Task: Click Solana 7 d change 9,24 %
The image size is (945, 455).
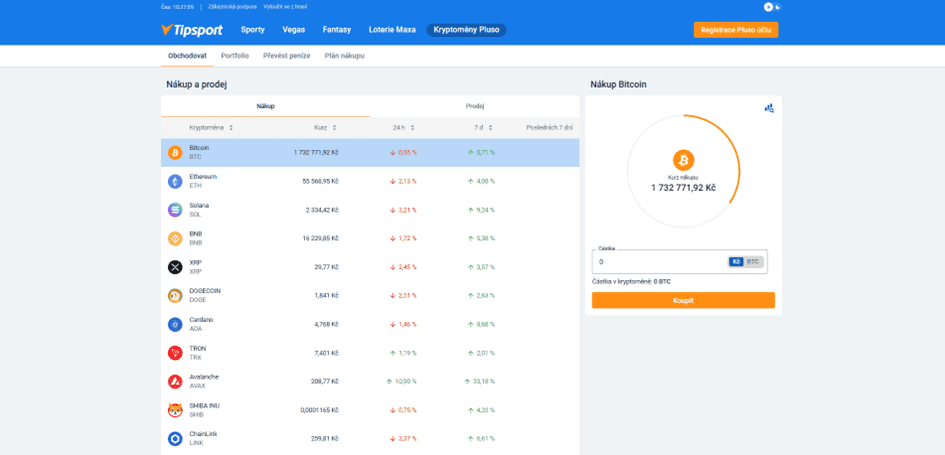Action: (481, 210)
